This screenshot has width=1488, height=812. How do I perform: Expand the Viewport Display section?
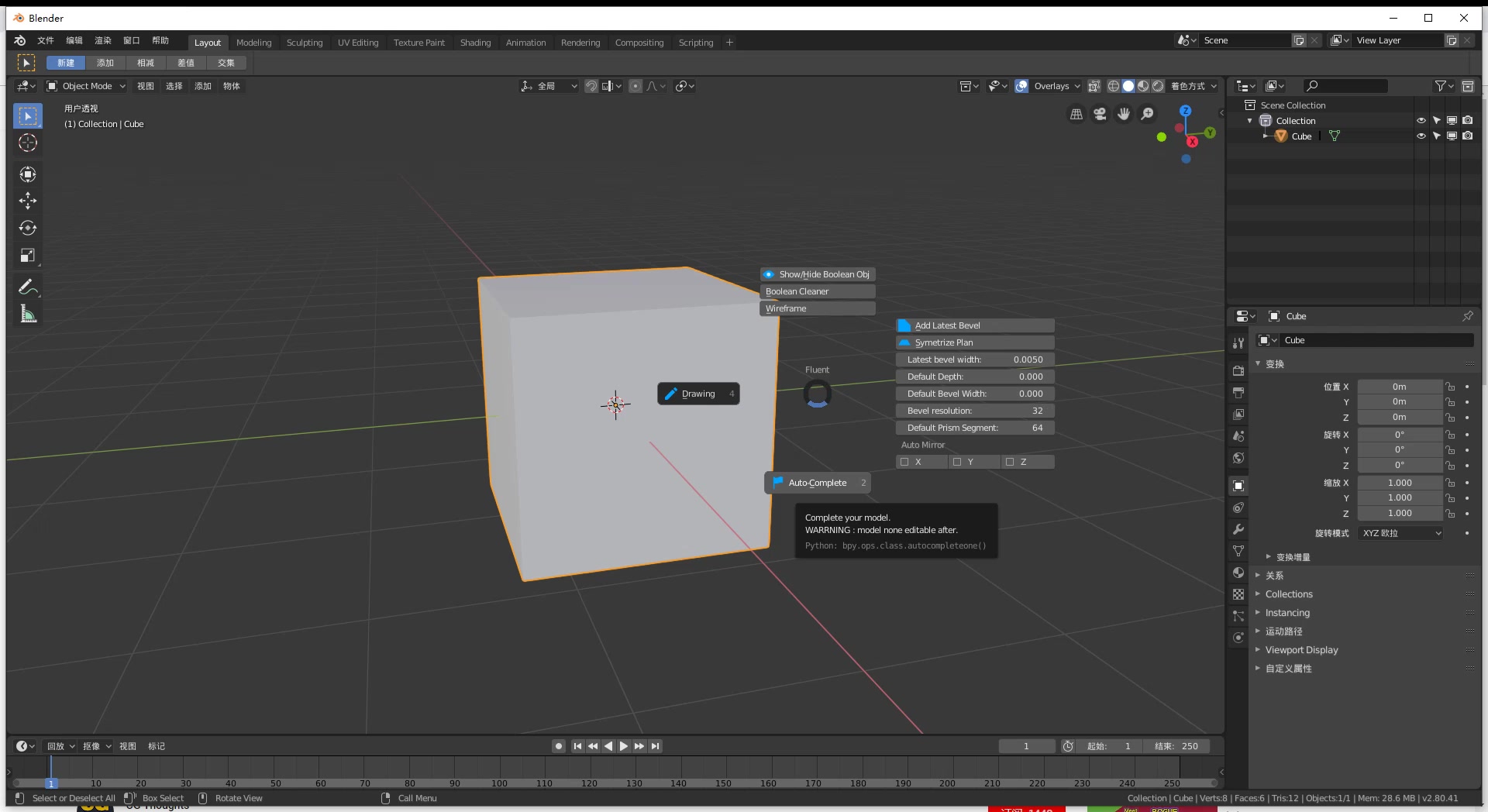[1301, 650]
